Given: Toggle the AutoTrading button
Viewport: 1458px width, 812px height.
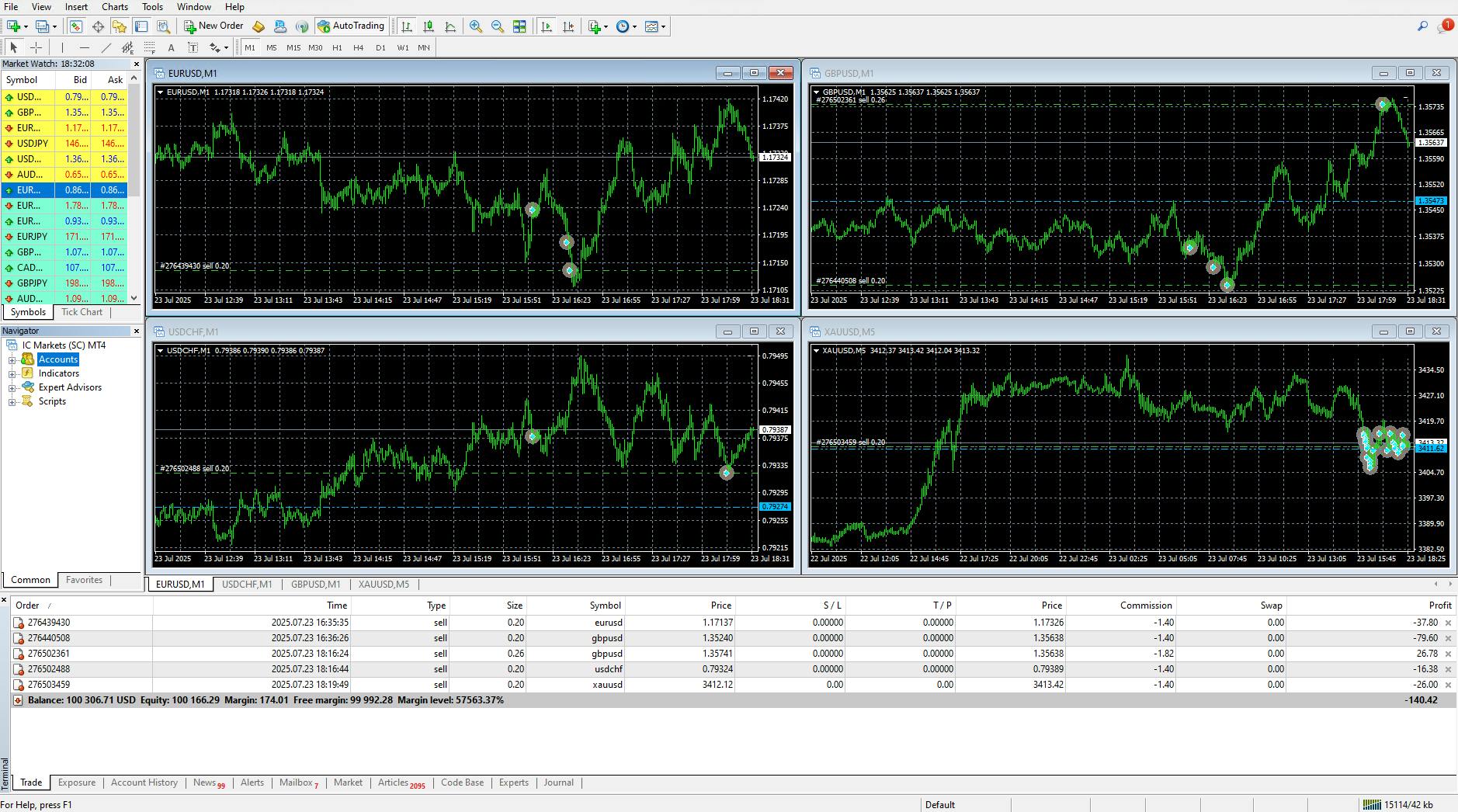Looking at the screenshot, I should [x=351, y=26].
